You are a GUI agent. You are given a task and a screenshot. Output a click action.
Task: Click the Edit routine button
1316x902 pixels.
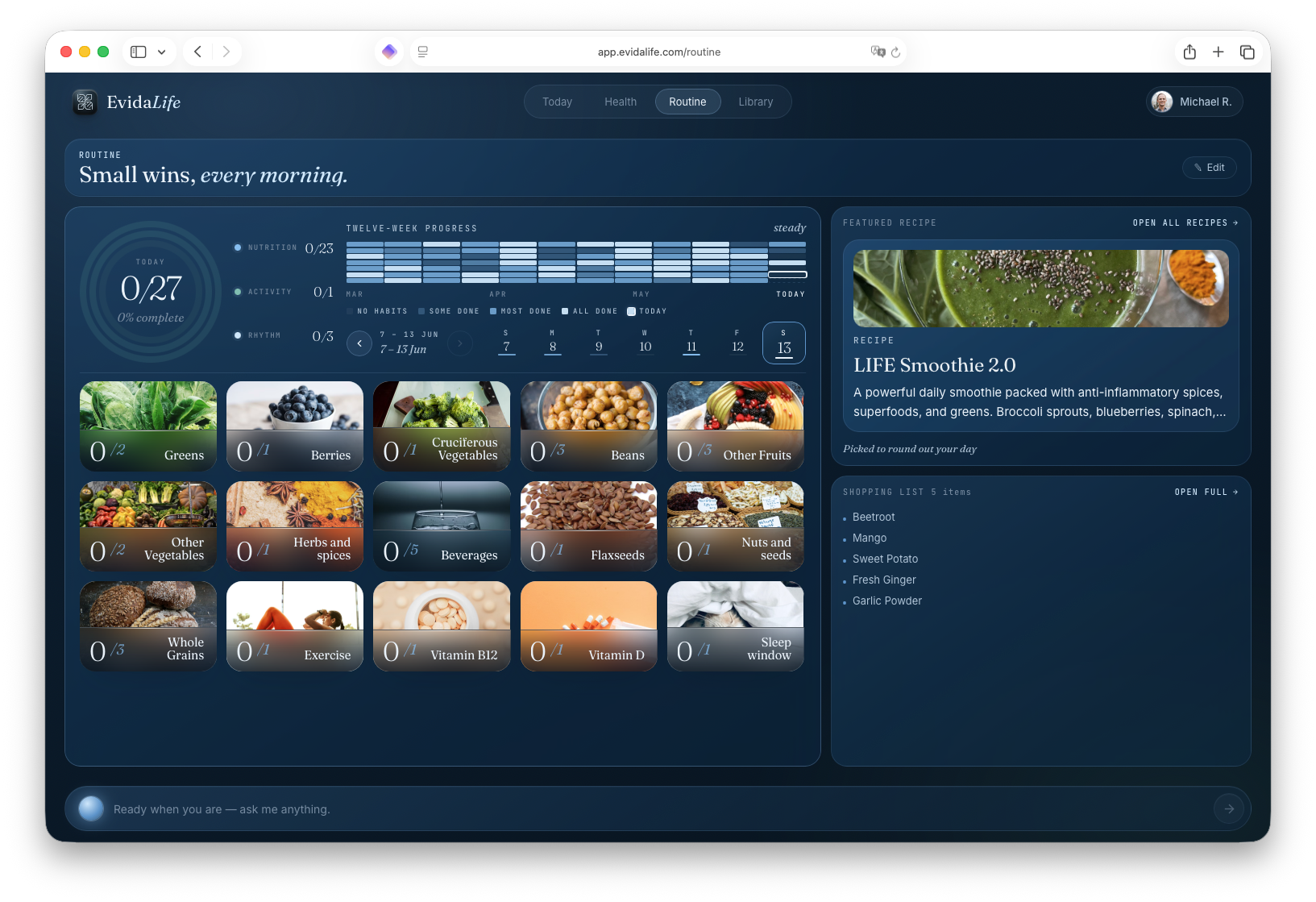pos(1210,168)
